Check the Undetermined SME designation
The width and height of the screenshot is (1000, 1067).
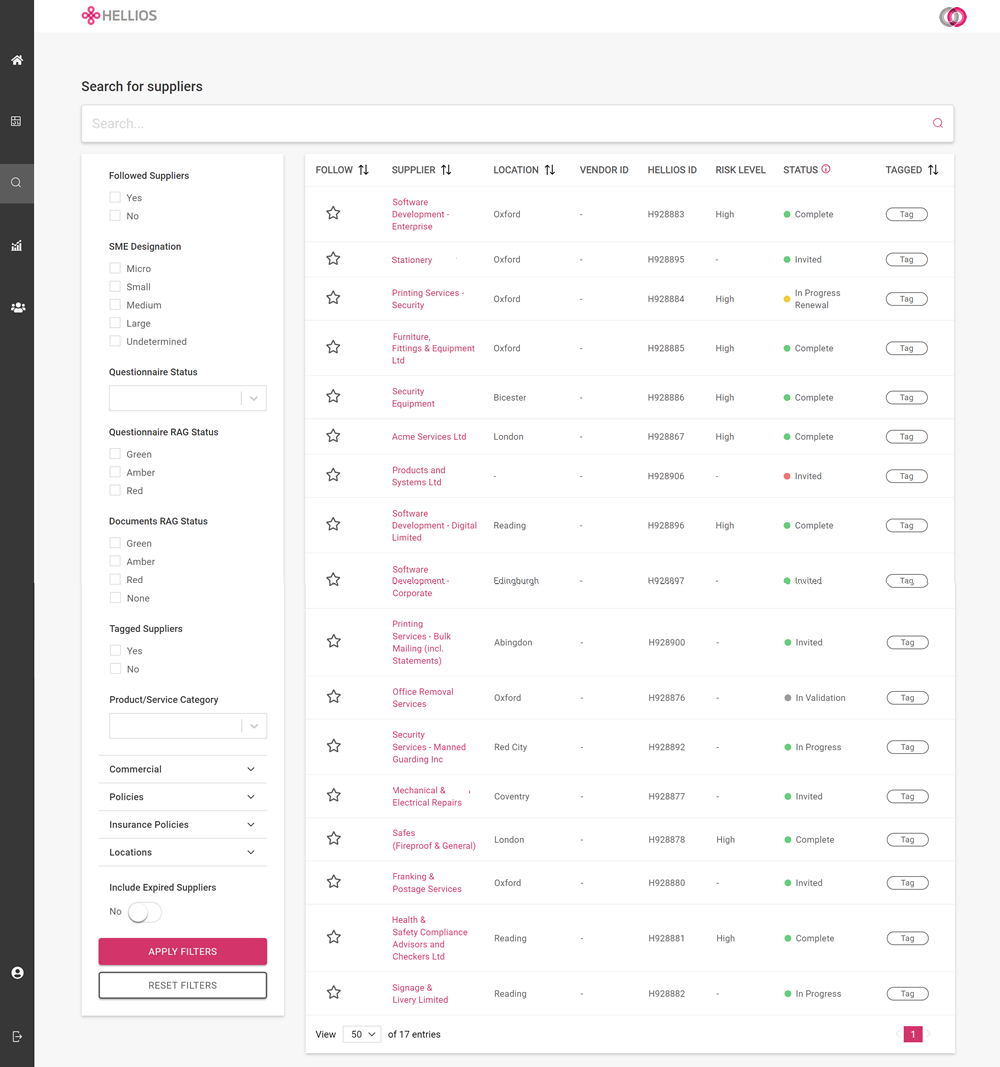click(x=115, y=341)
